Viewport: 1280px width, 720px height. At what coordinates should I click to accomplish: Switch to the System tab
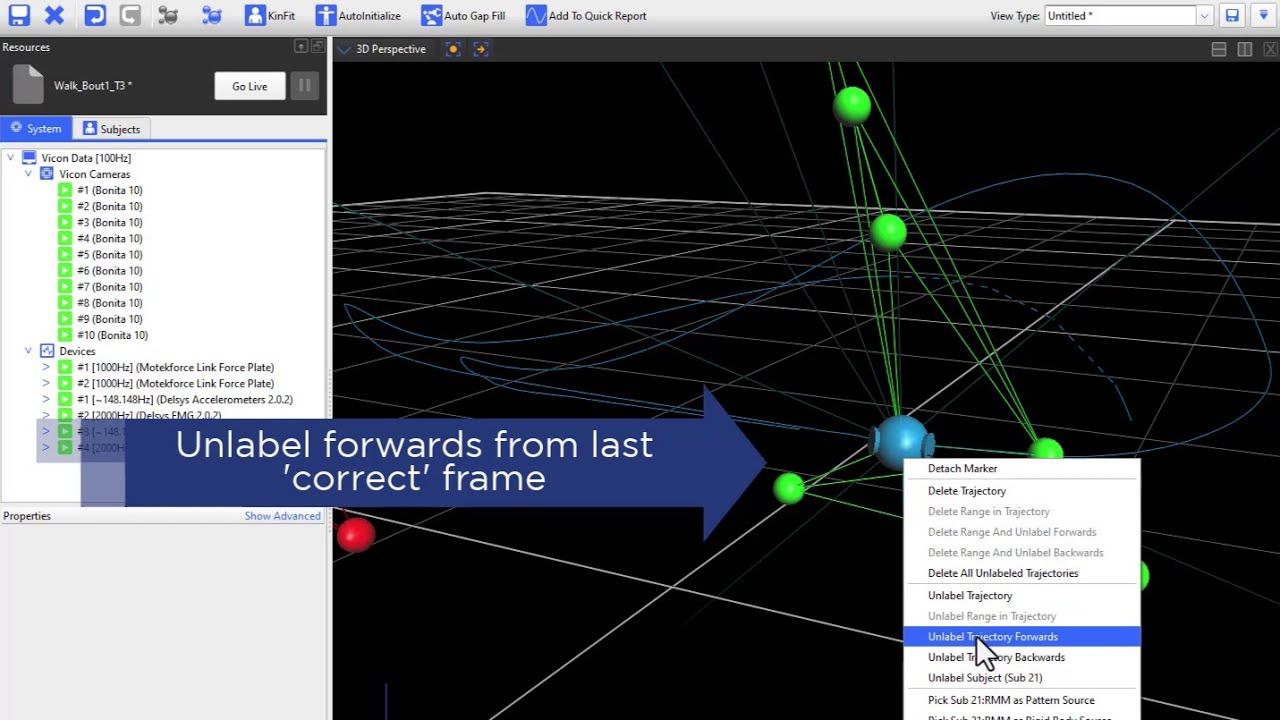(x=36, y=128)
